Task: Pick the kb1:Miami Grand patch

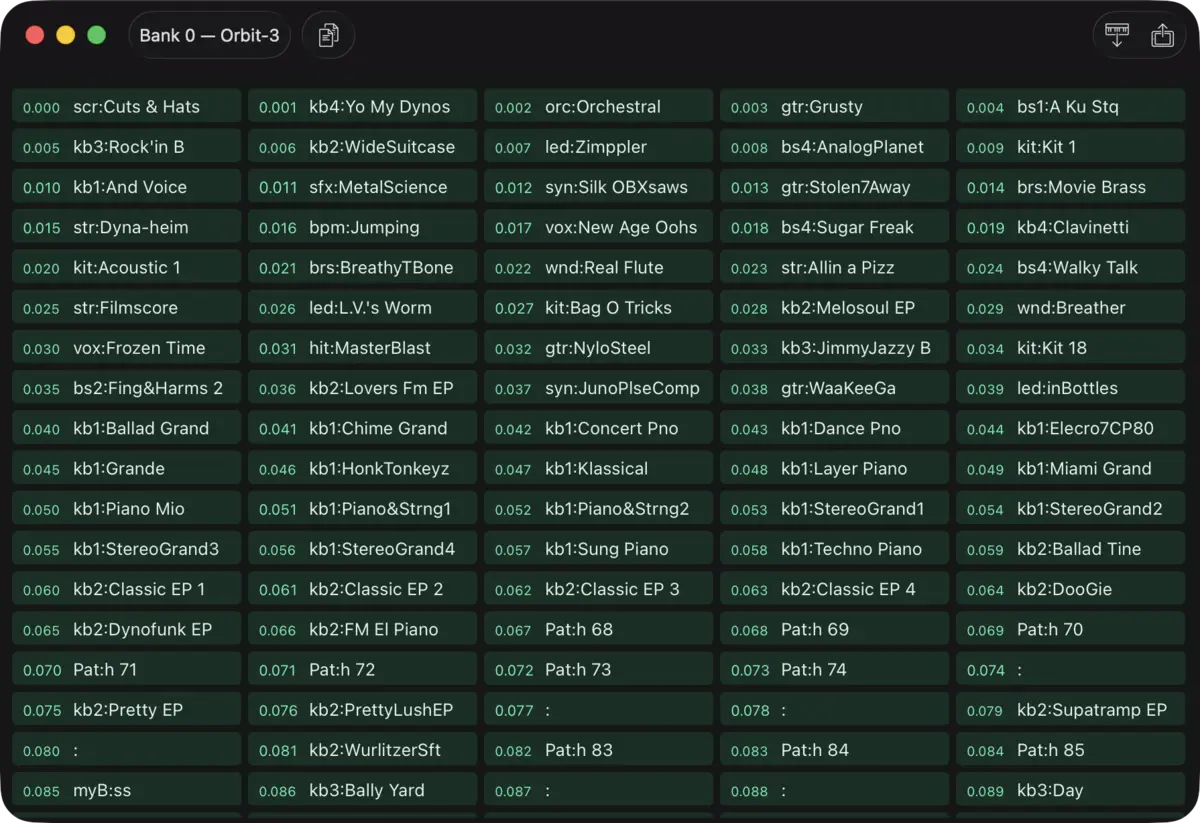Action: pos(1071,468)
